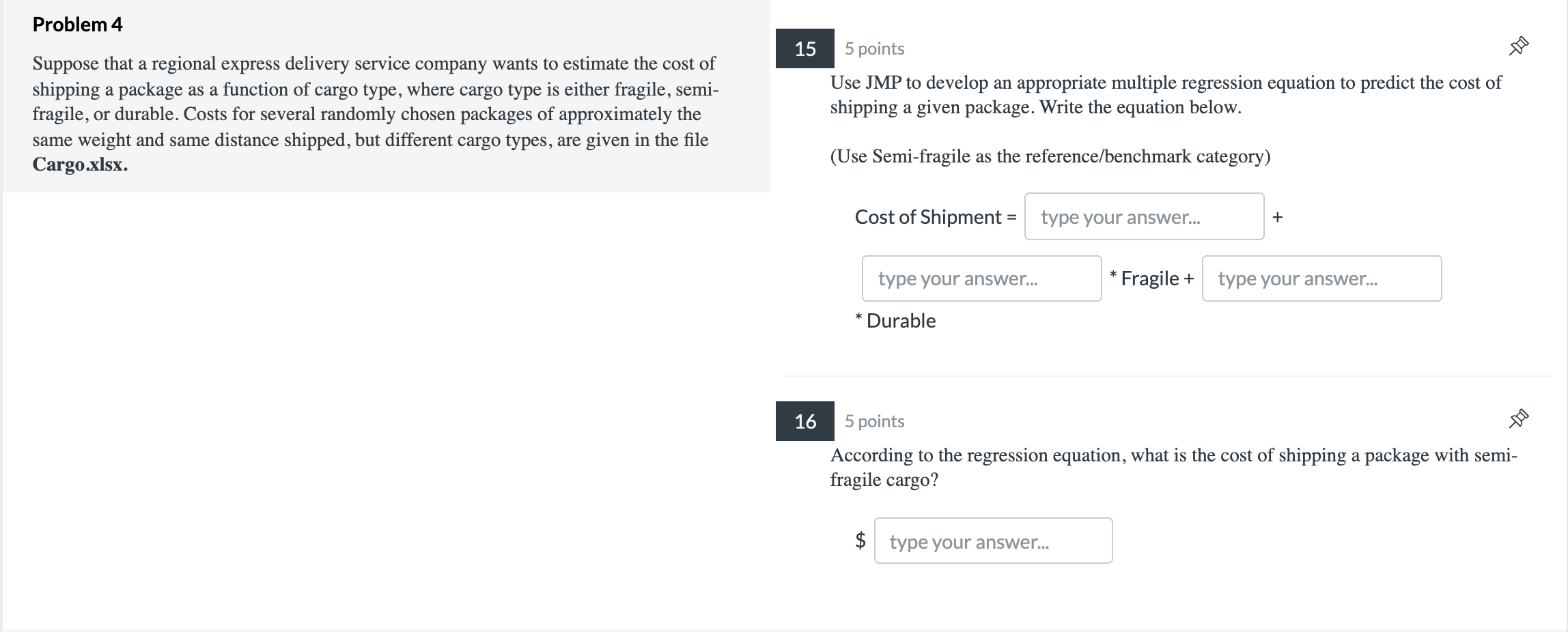
Task: Select the Durable coefficient answer field
Action: [x=1321, y=278]
